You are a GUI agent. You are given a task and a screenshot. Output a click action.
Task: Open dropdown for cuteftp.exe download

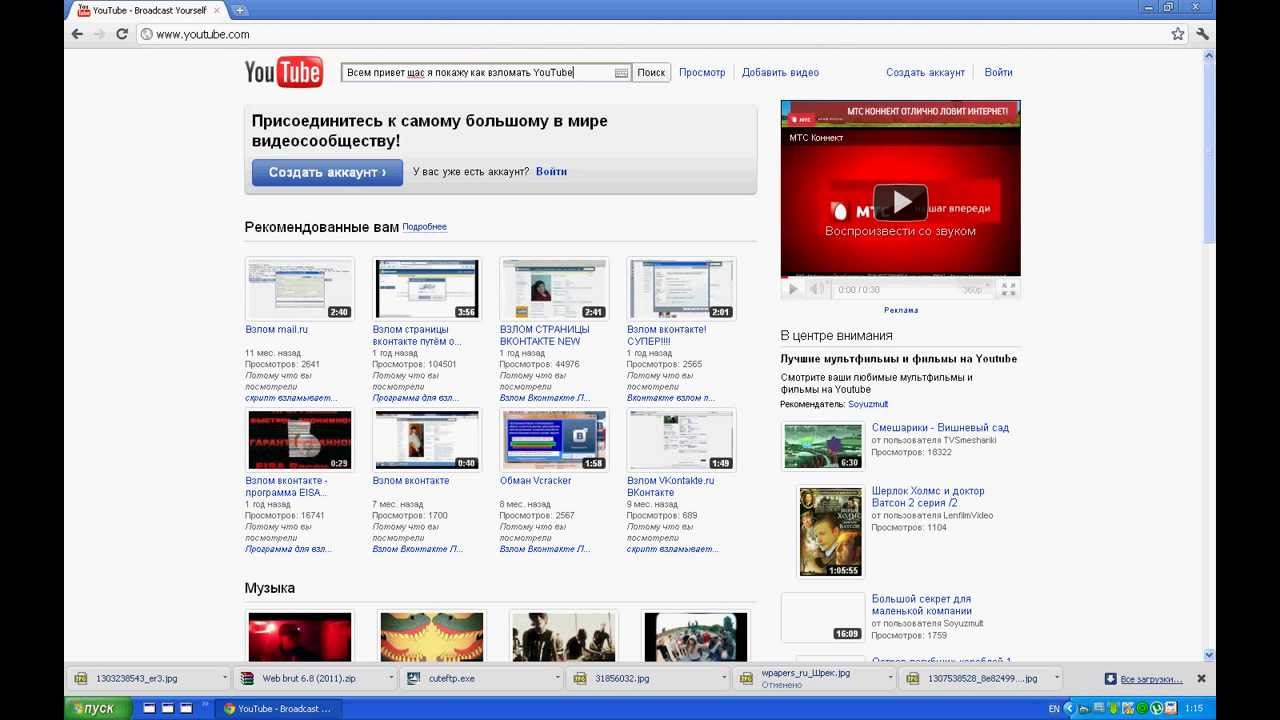click(x=557, y=678)
